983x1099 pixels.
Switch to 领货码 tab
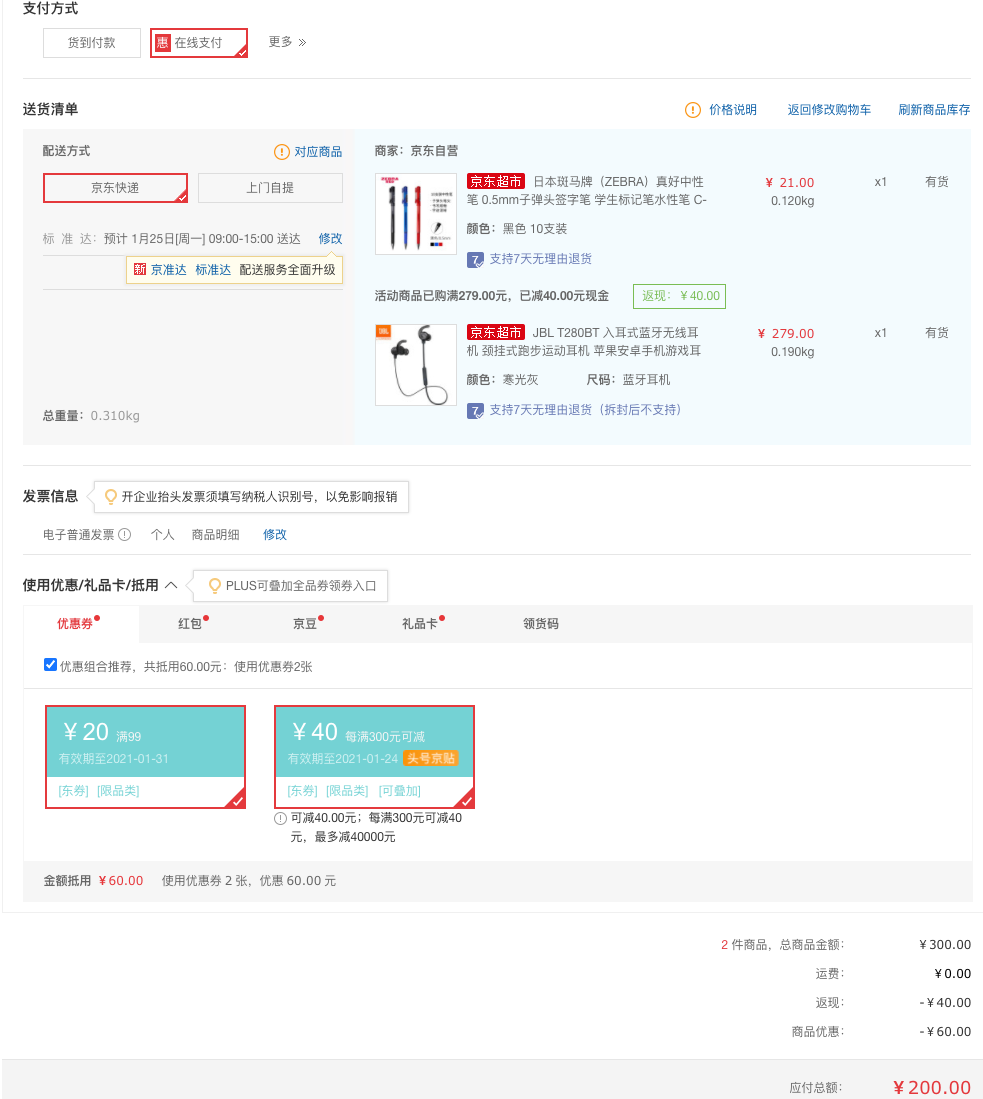541,624
